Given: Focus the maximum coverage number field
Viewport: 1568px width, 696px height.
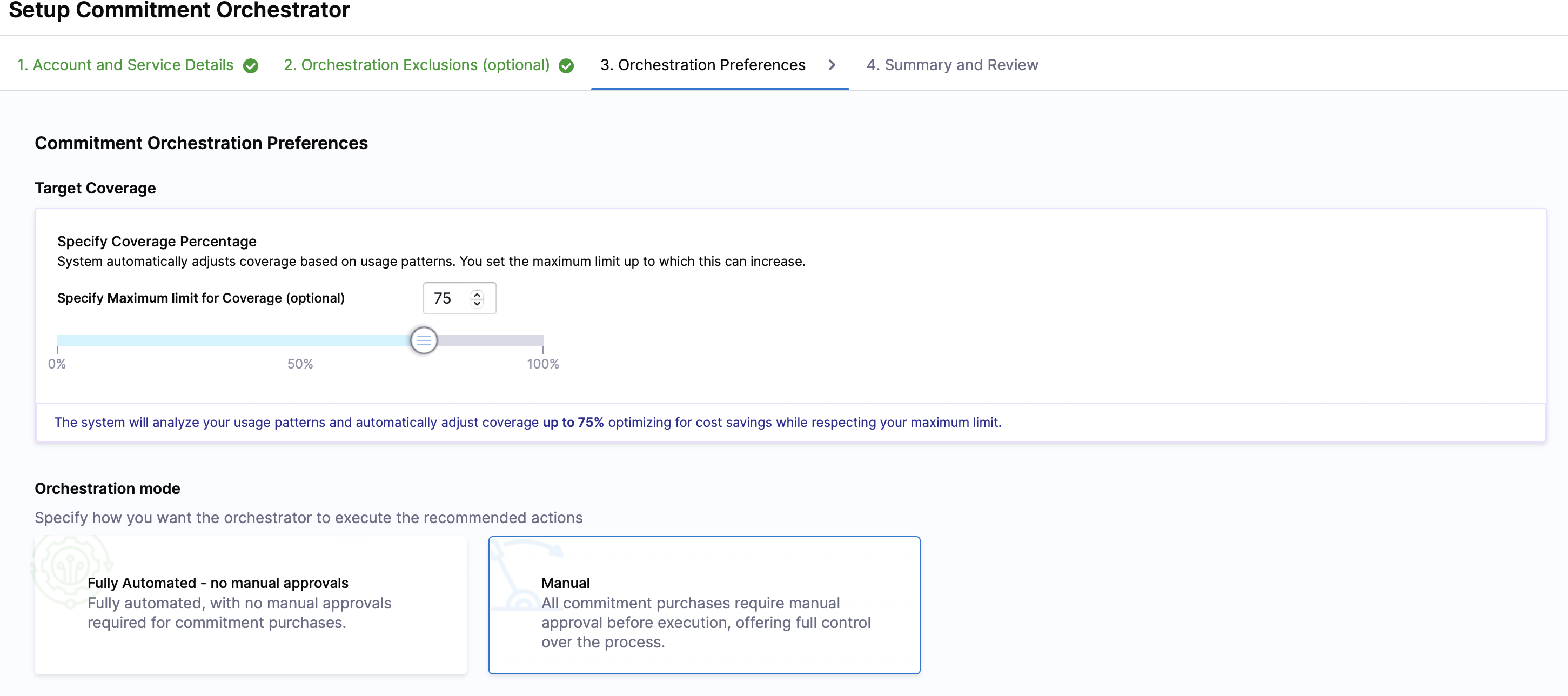Looking at the screenshot, I should point(447,298).
